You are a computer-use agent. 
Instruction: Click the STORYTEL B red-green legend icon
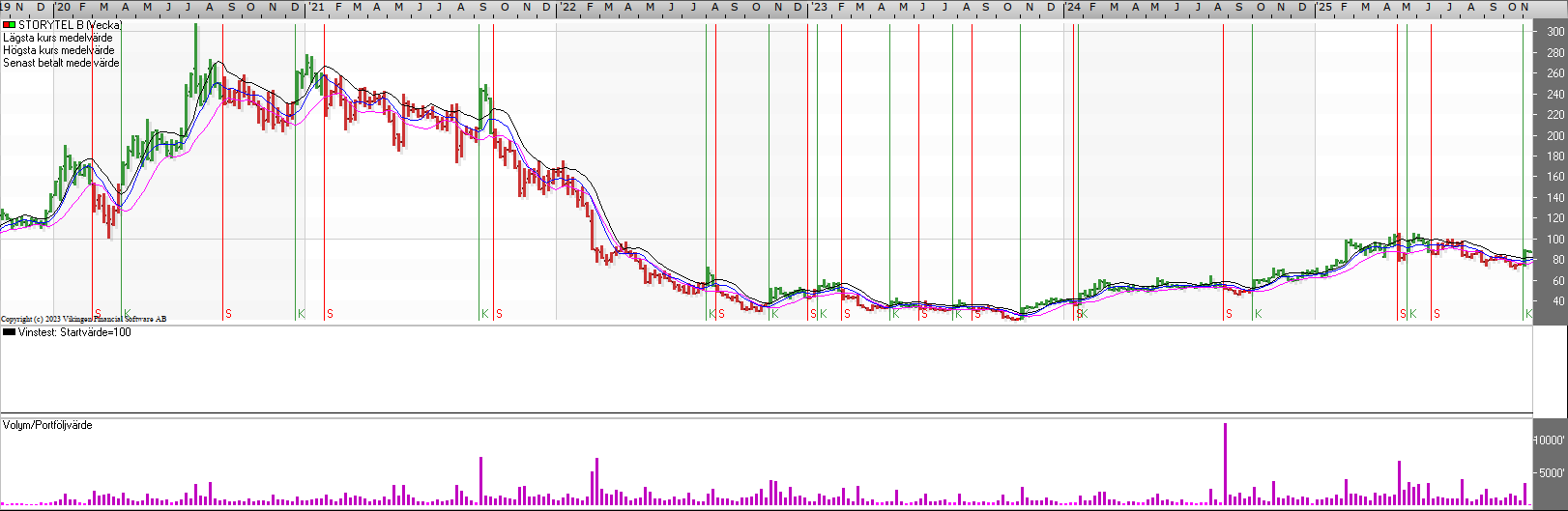point(10,25)
